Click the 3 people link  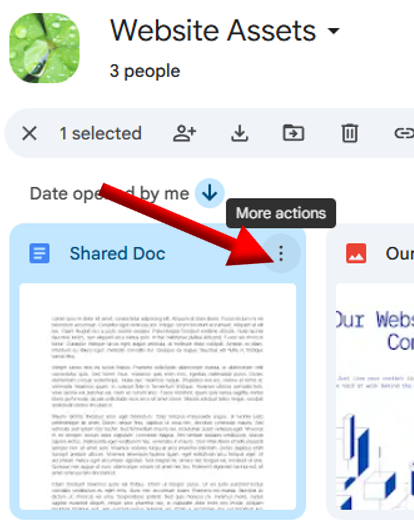pos(145,71)
